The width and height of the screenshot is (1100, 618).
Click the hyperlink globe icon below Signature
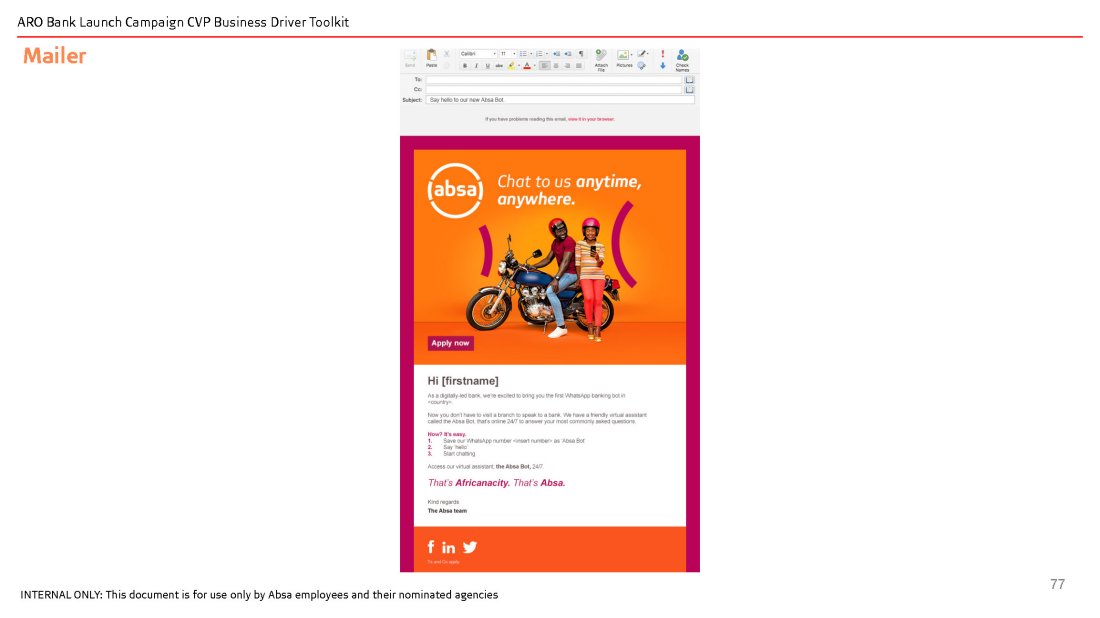641,66
